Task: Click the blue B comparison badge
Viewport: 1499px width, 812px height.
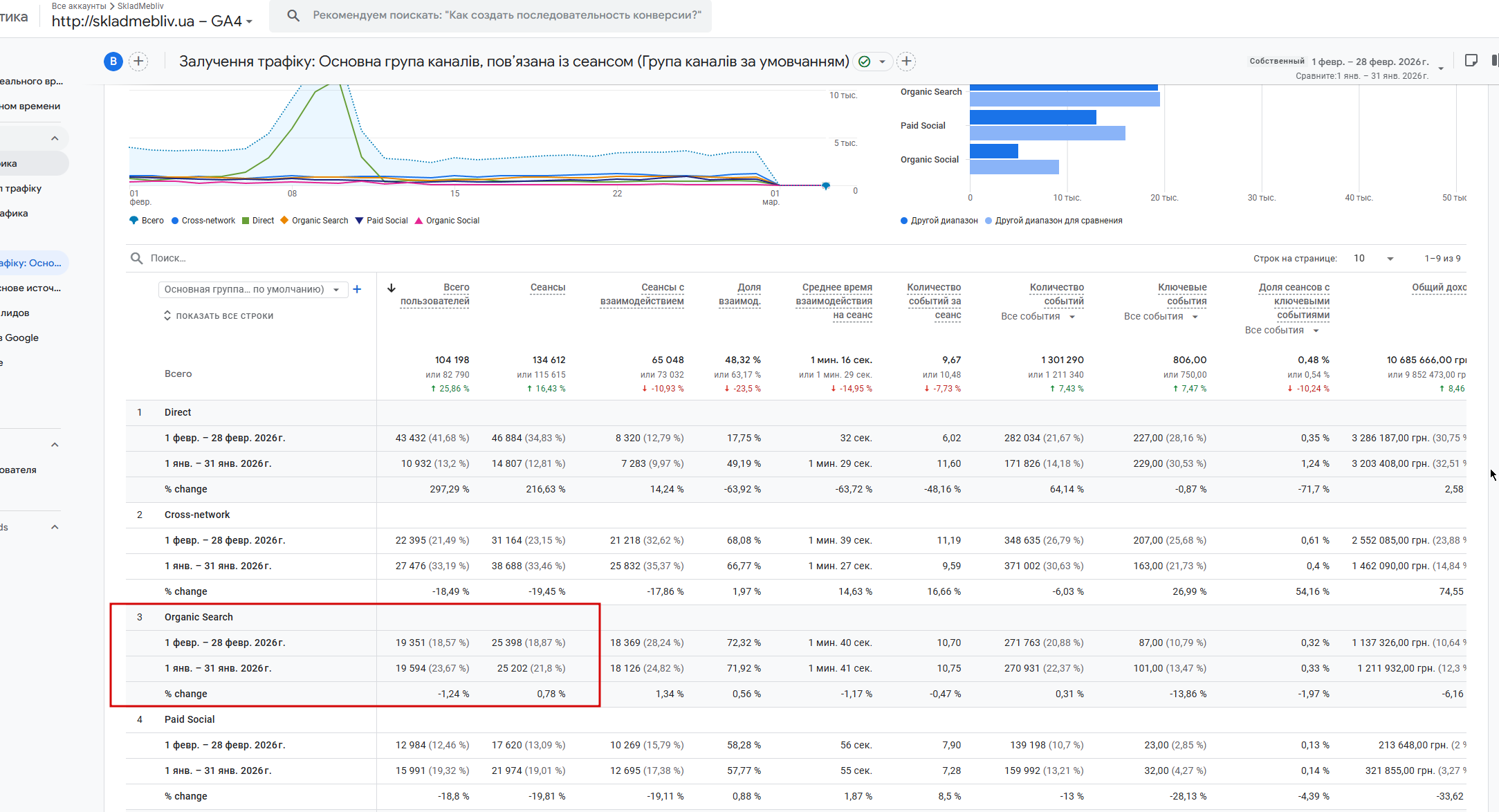Action: point(113,62)
